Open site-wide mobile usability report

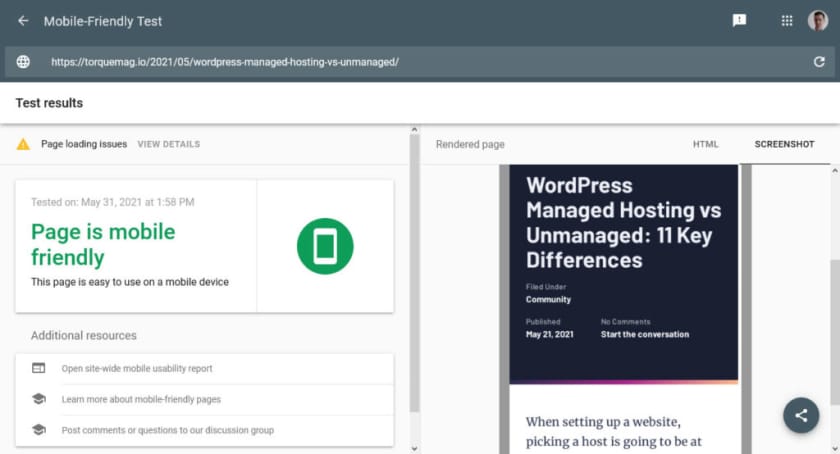[137, 368]
